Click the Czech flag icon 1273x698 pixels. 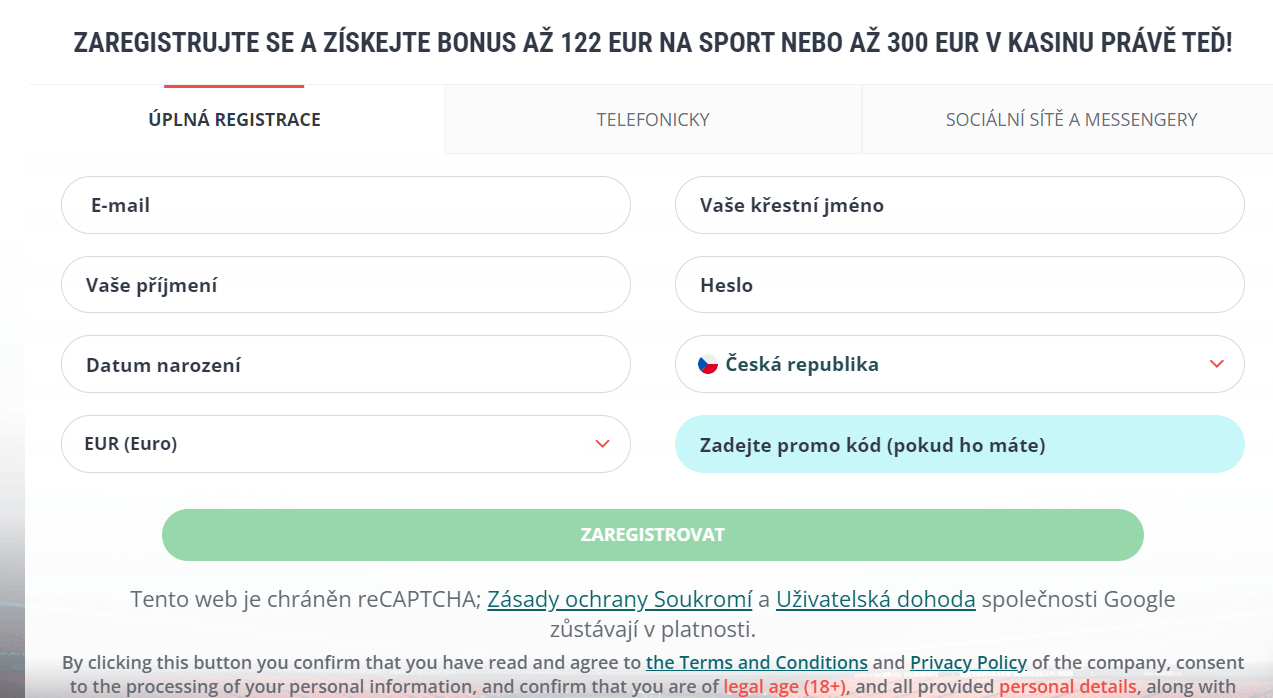[x=708, y=365]
